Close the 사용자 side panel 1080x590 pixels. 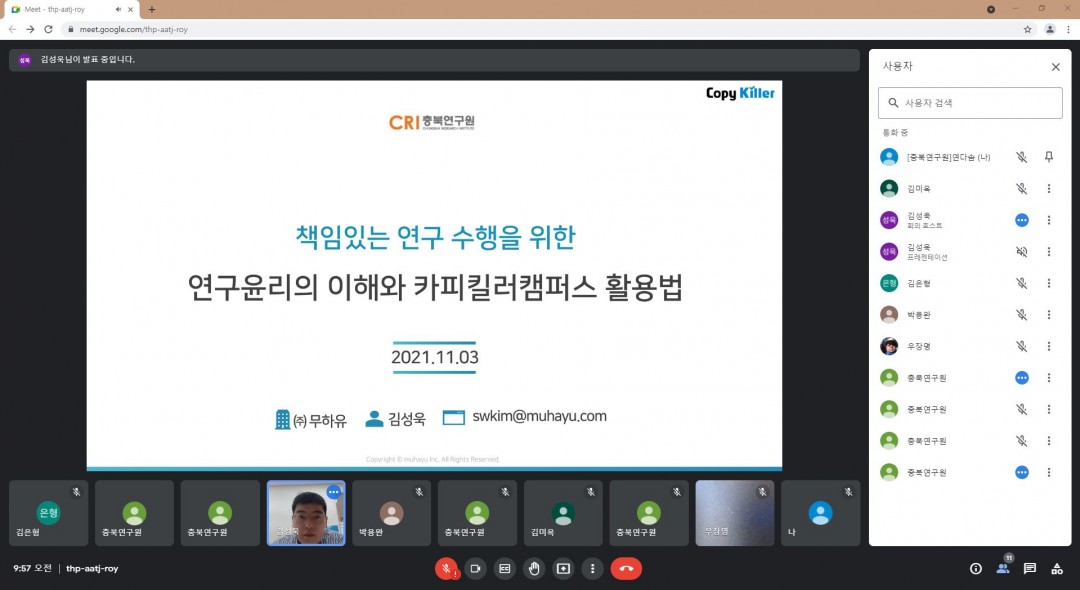click(1055, 67)
